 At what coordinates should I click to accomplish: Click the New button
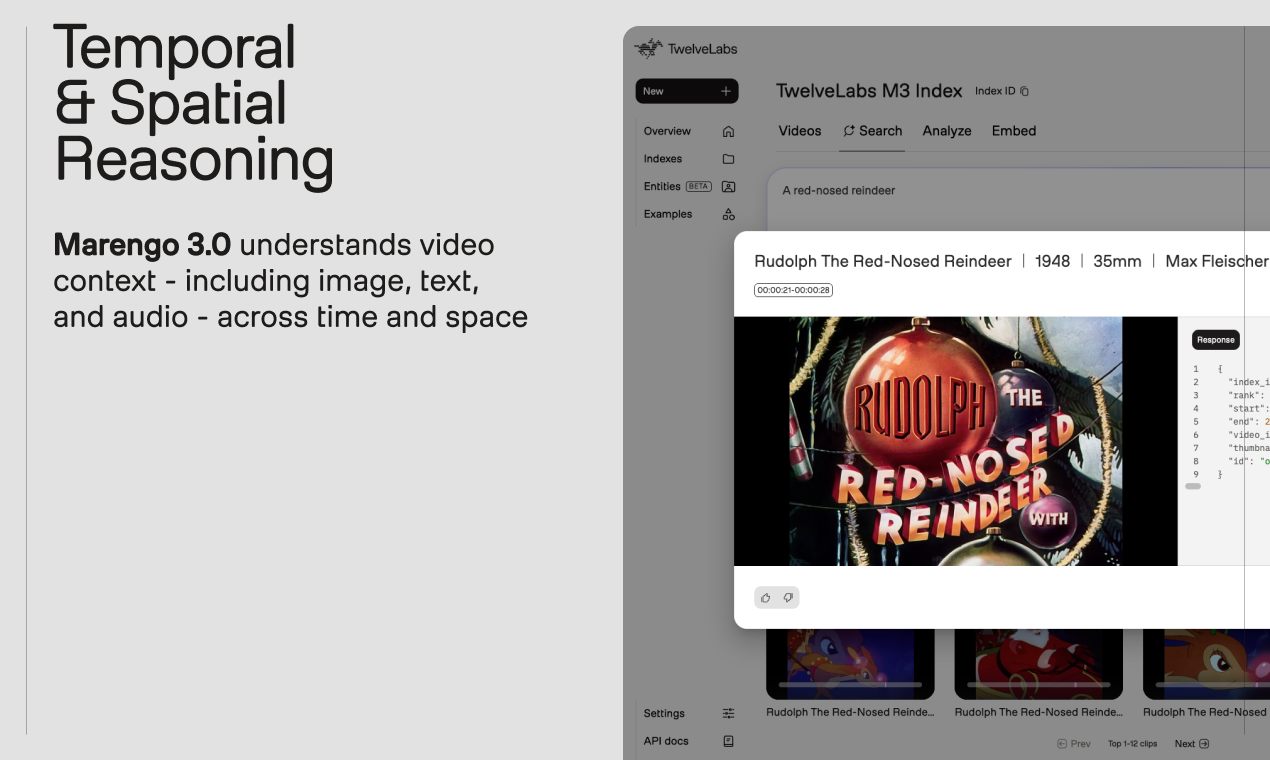[686, 91]
